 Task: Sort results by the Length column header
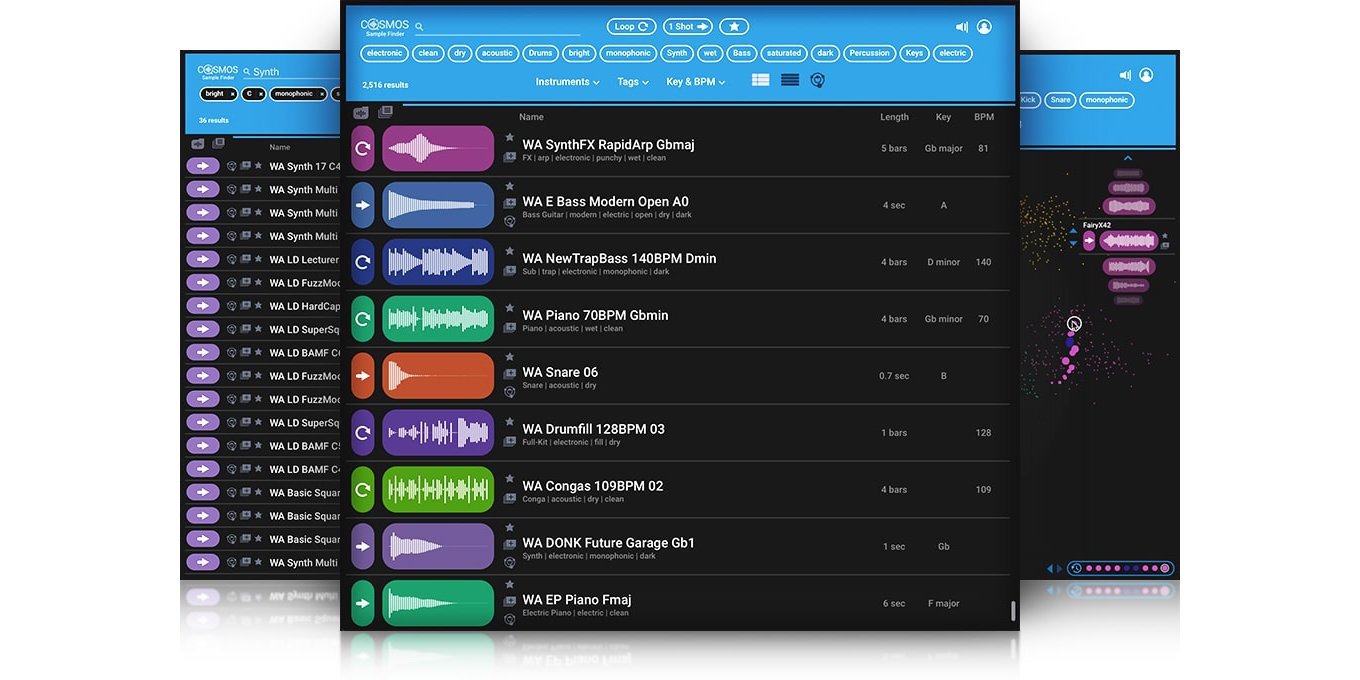[x=894, y=117]
